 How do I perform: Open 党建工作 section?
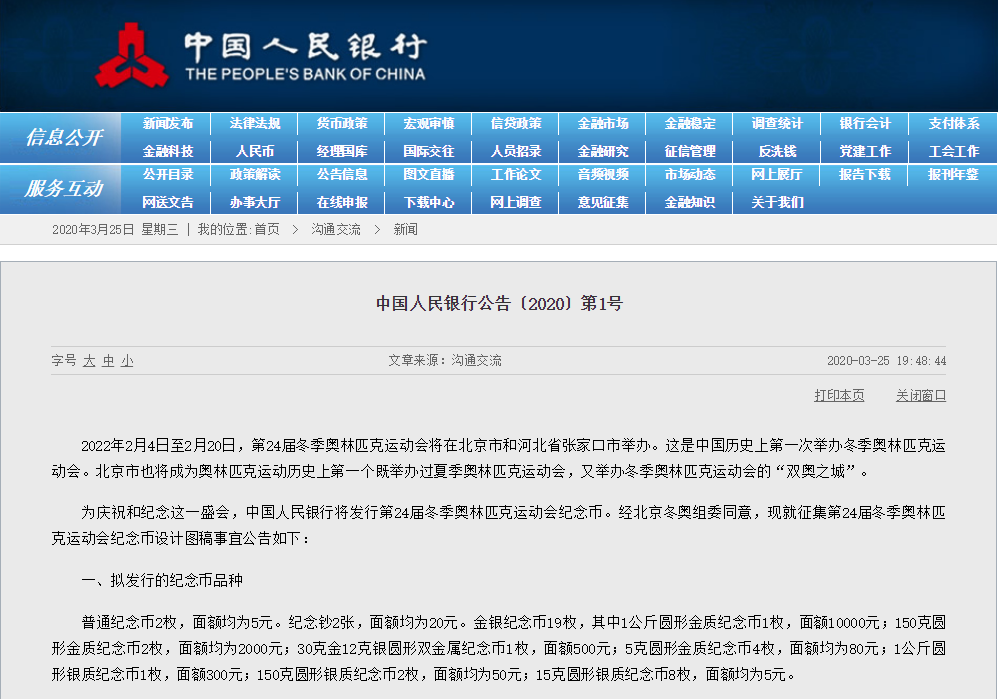[865, 152]
